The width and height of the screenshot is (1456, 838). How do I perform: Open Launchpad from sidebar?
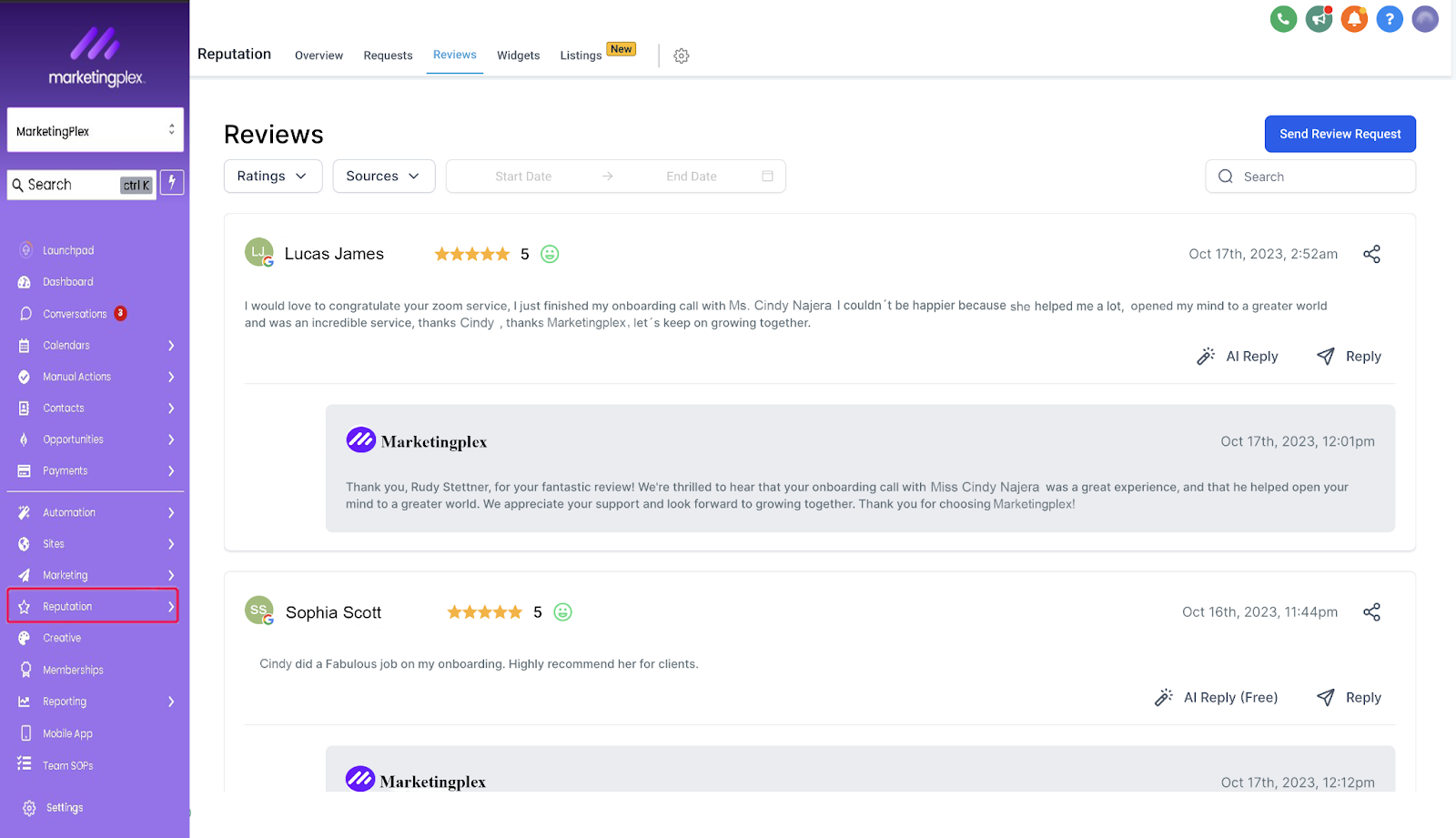click(68, 250)
